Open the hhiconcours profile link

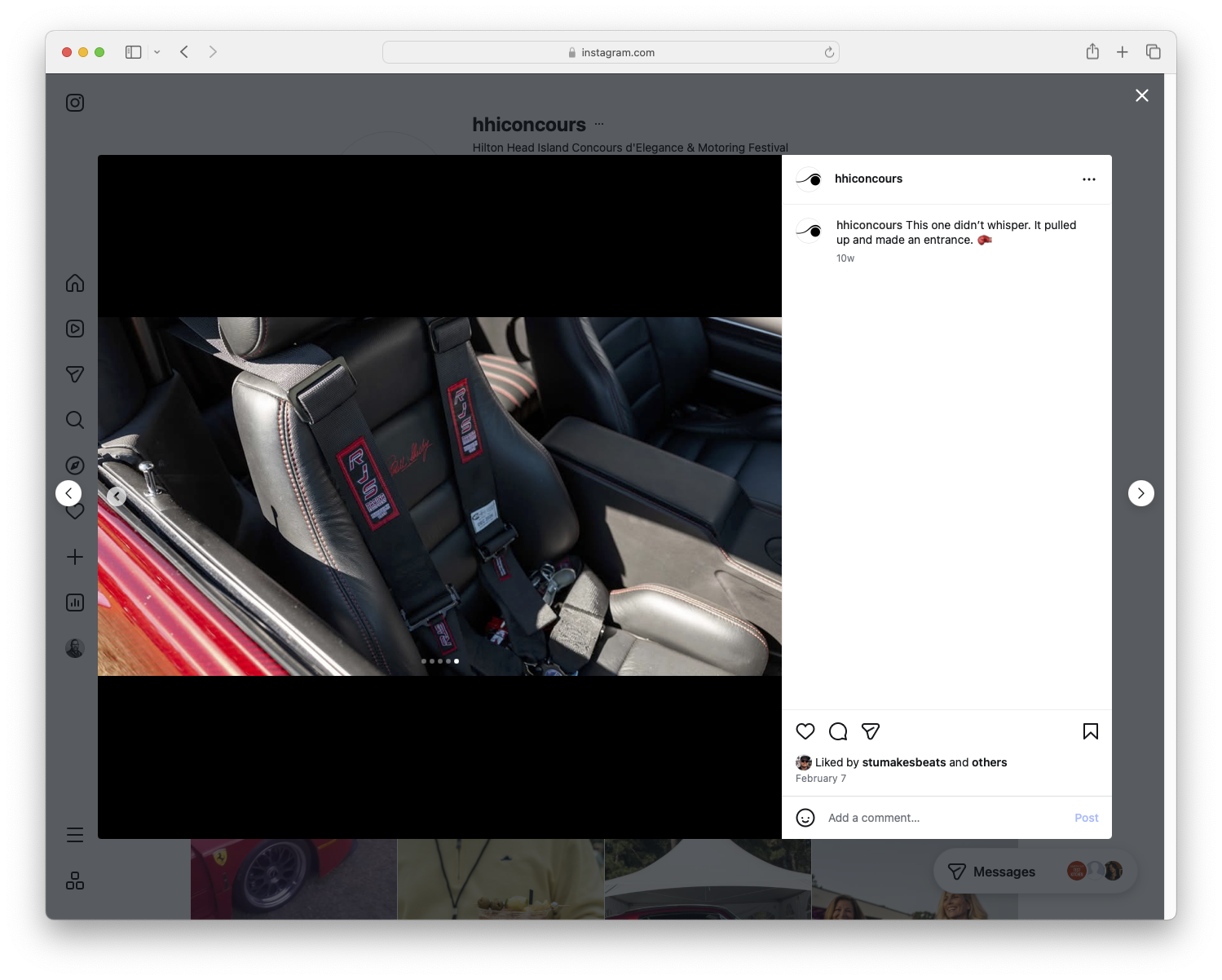869,179
